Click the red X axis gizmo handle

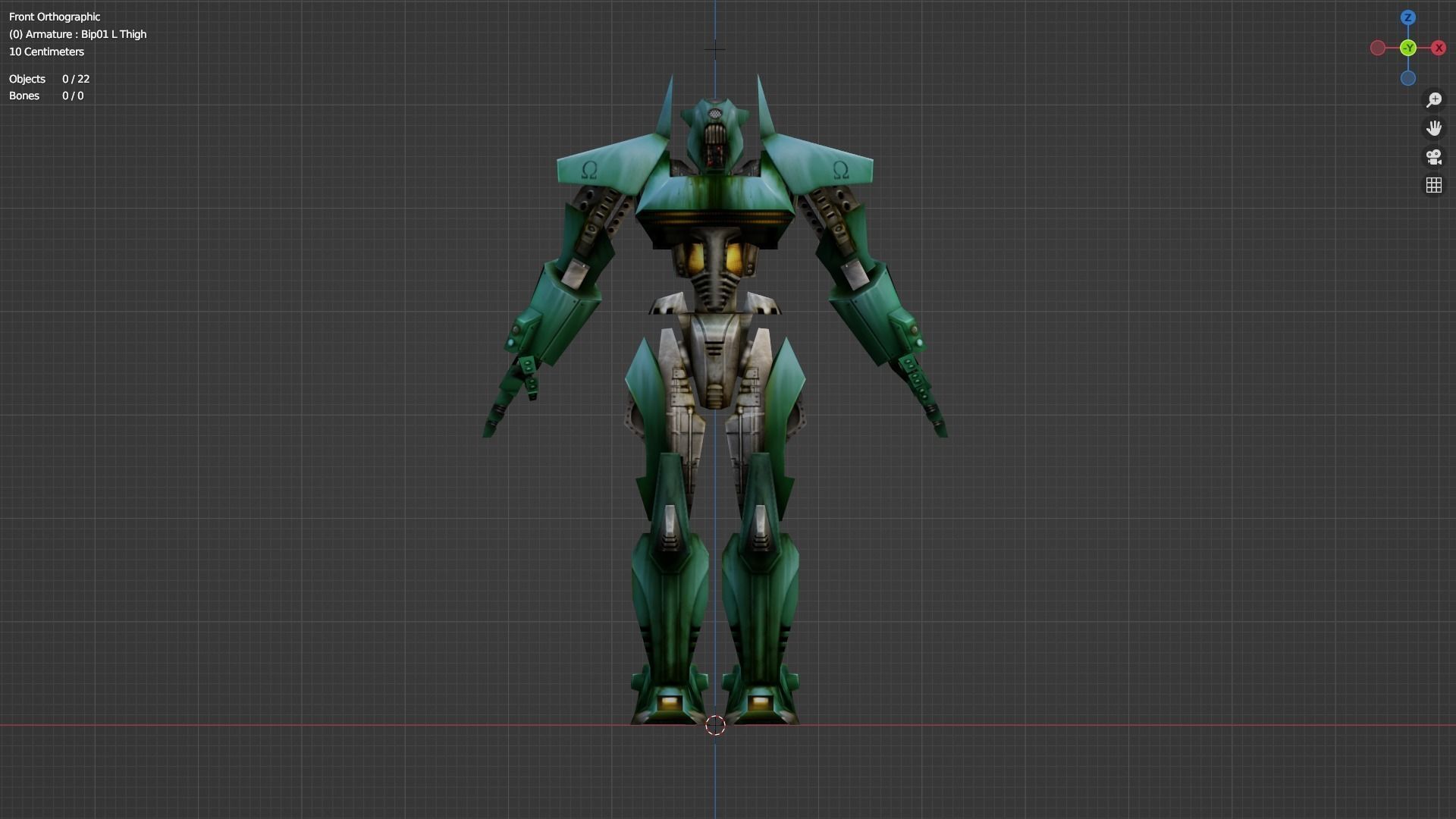(x=1439, y=48)
